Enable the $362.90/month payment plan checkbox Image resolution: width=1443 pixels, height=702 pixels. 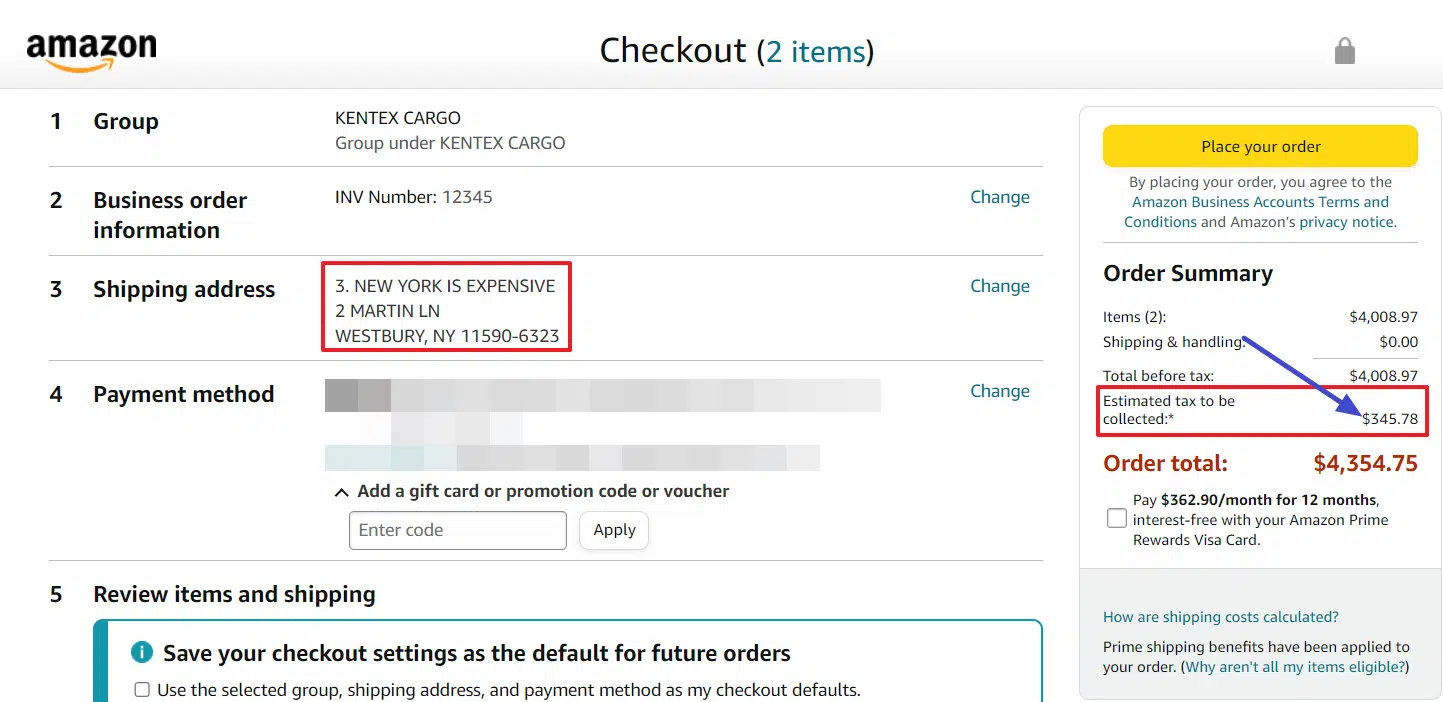1116,518
